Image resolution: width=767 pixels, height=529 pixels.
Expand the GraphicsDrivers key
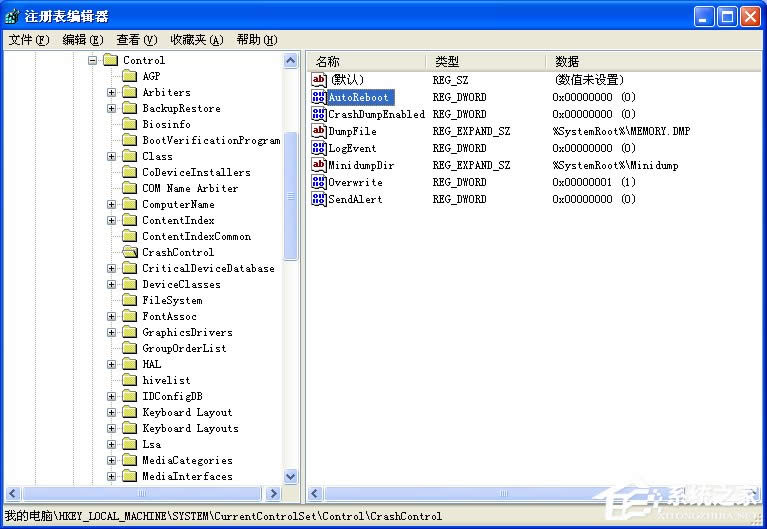pos(112,332)
